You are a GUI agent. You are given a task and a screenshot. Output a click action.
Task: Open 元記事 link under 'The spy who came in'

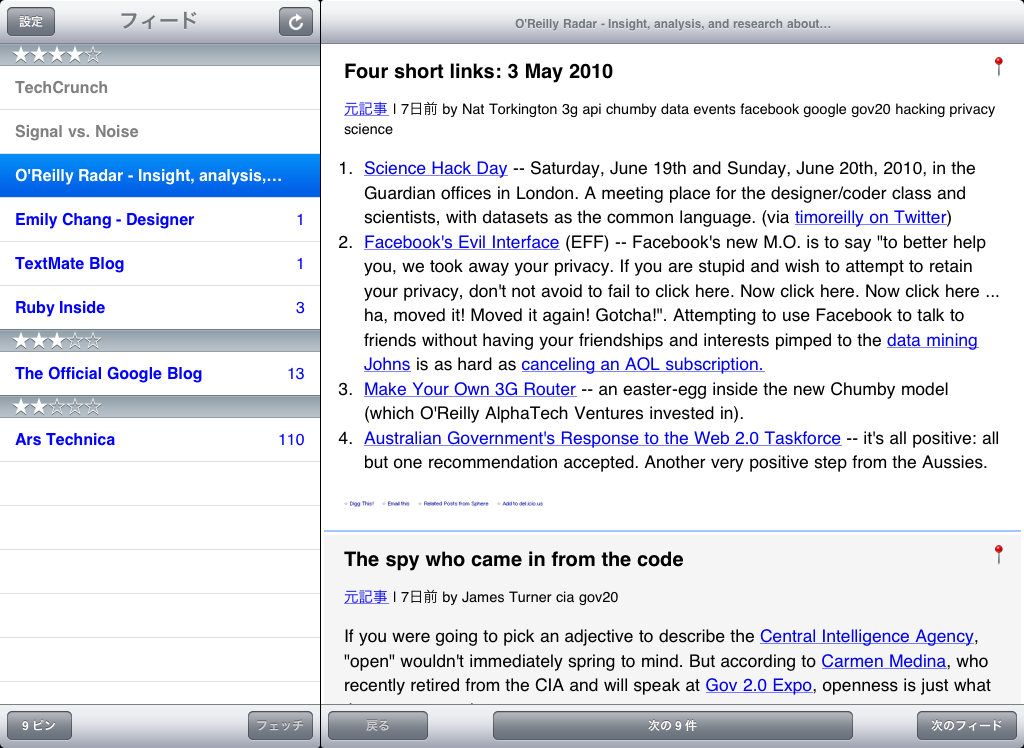[366, 597]
